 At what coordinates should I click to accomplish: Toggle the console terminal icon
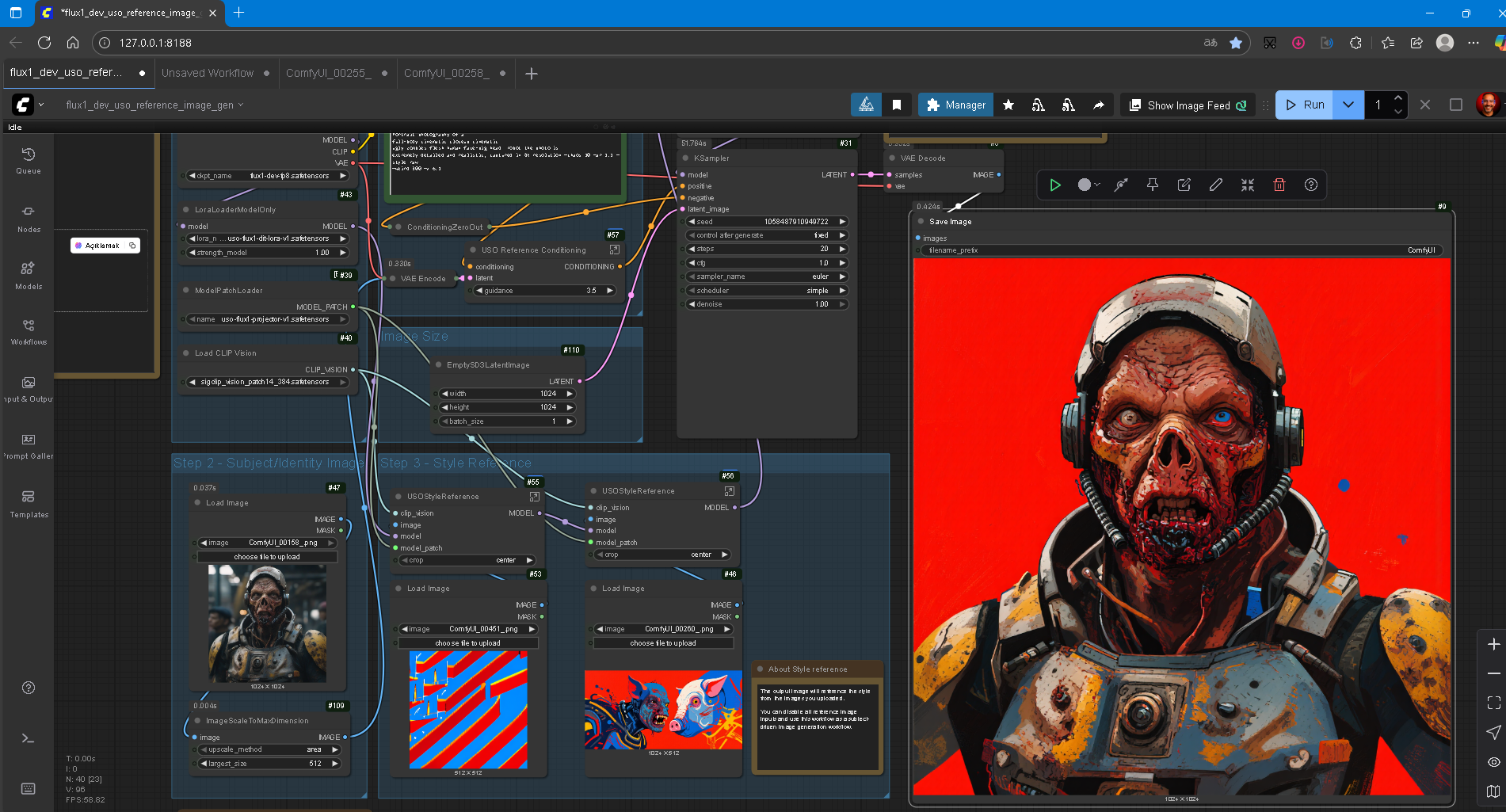pyautogui.click(x=29, y=738)
